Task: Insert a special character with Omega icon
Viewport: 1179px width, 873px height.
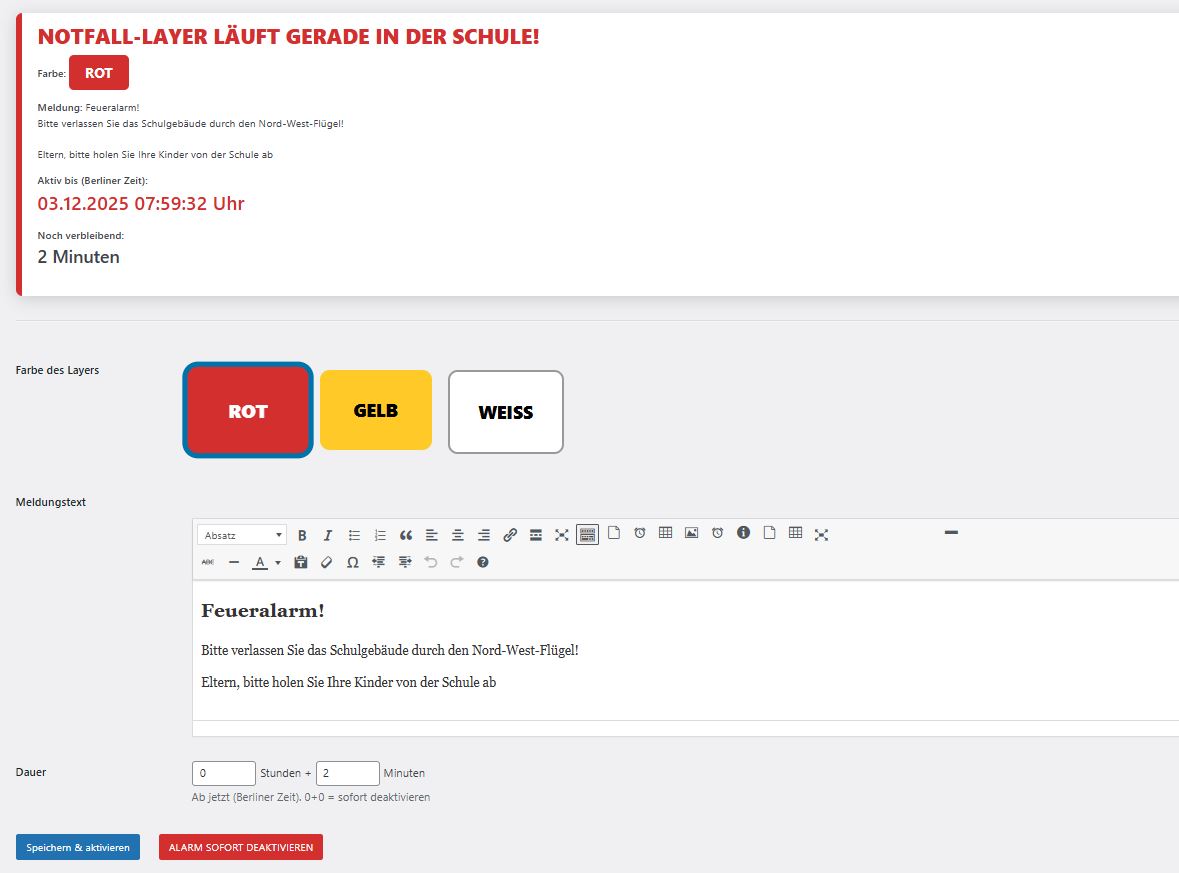Action: (352, 563)
